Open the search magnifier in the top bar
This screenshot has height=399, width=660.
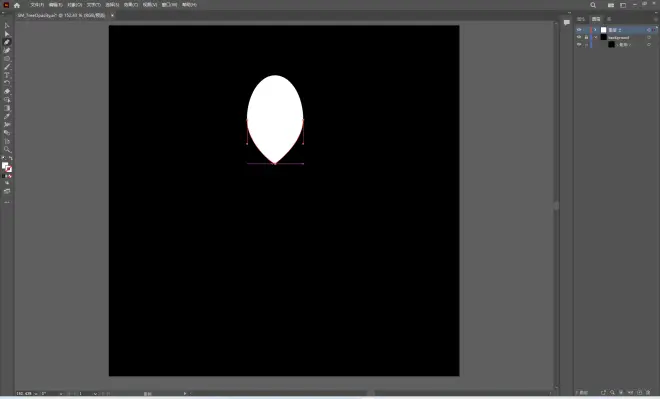tap(593, 5)
